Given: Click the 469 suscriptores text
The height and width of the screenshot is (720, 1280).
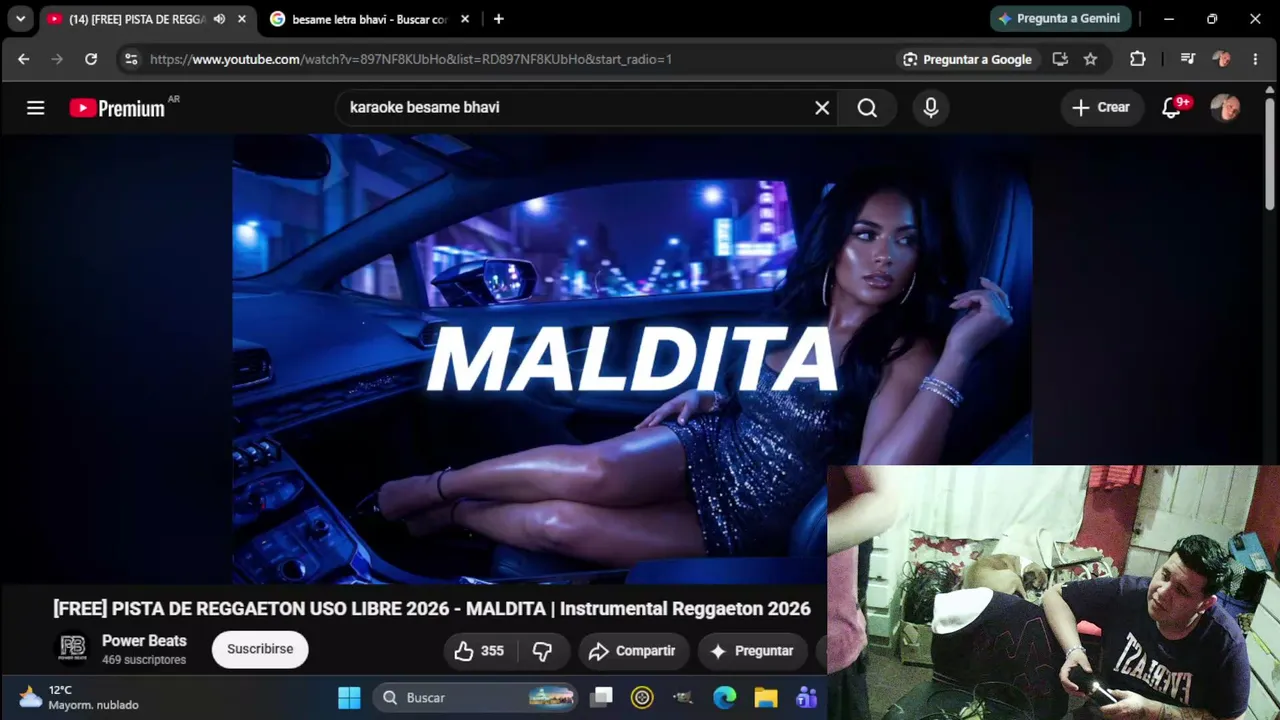Looking at the screenshot, I should coord(144,660).
